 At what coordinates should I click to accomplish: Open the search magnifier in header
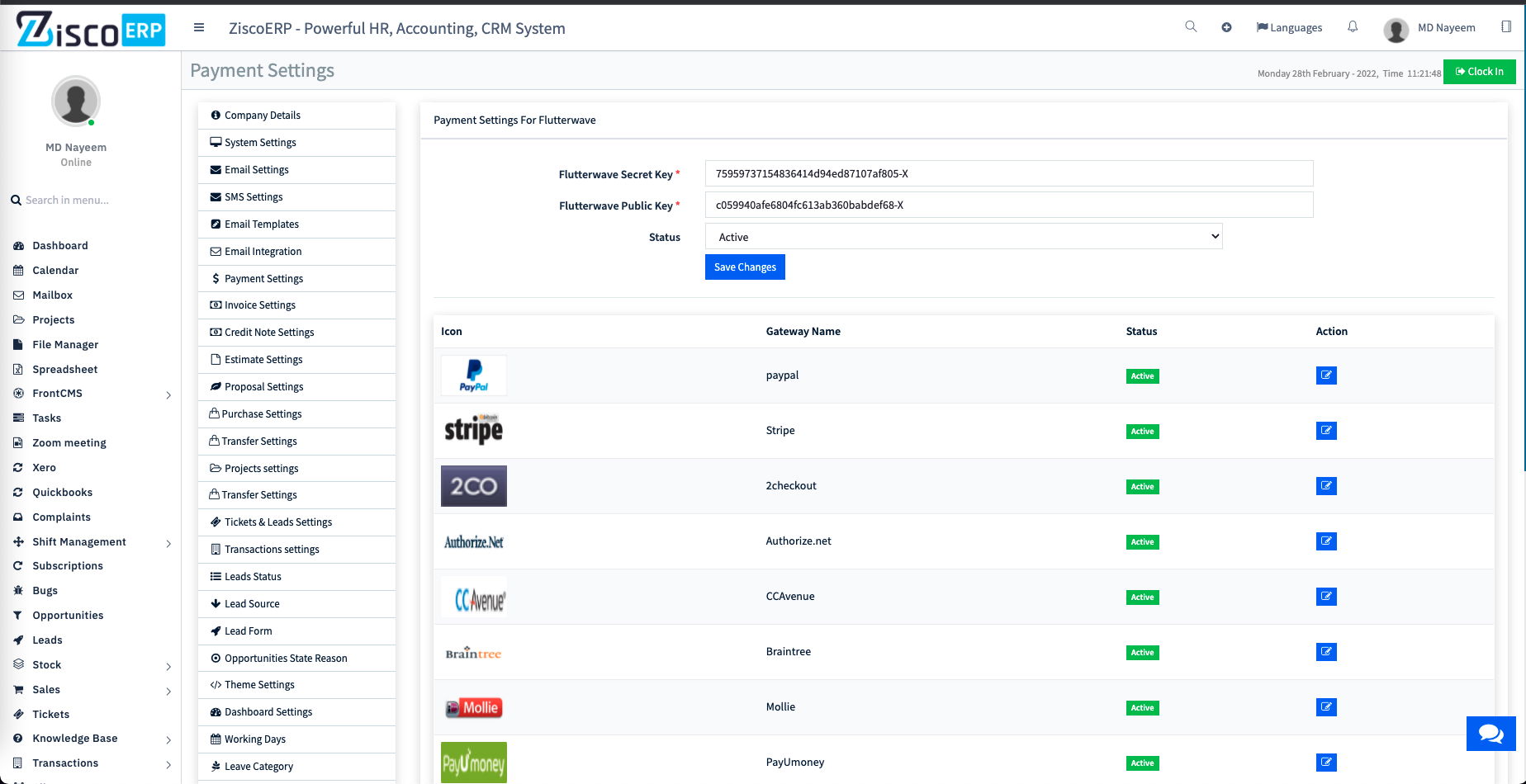(x=1191, y=26)
